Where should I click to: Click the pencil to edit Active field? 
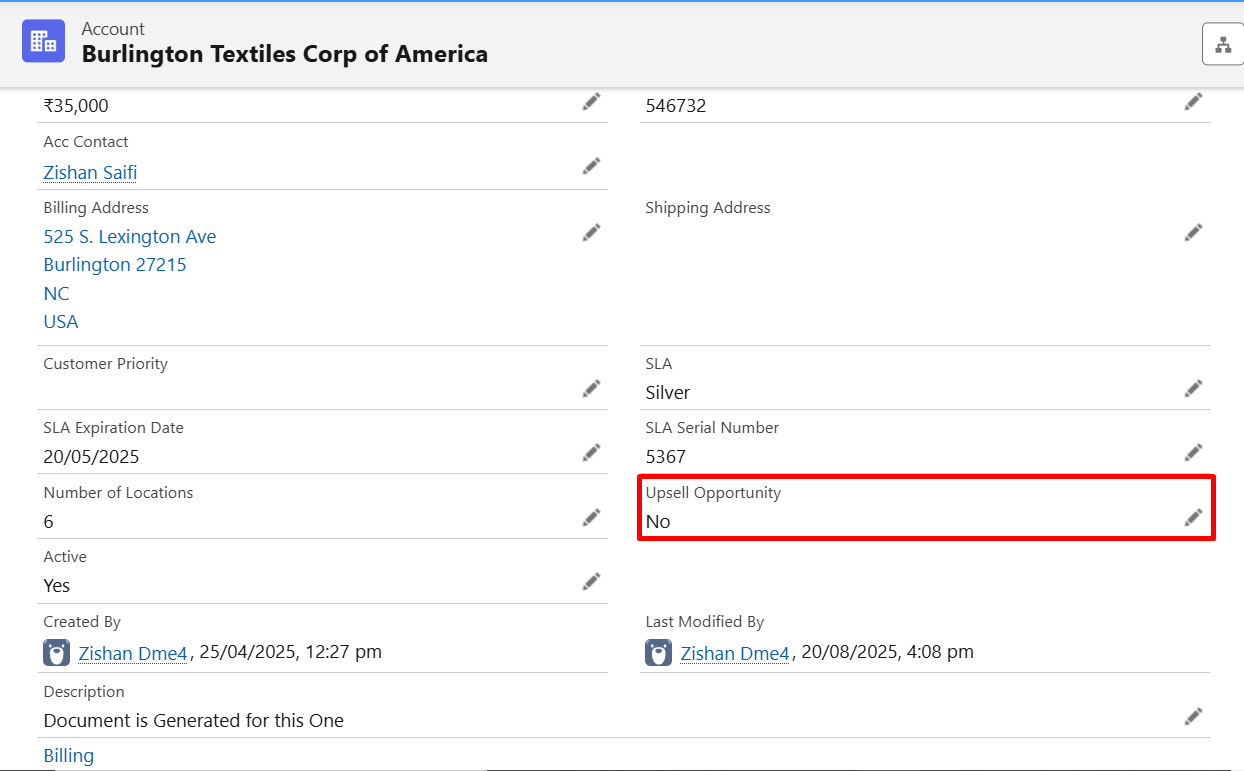(x=592, y=581)
